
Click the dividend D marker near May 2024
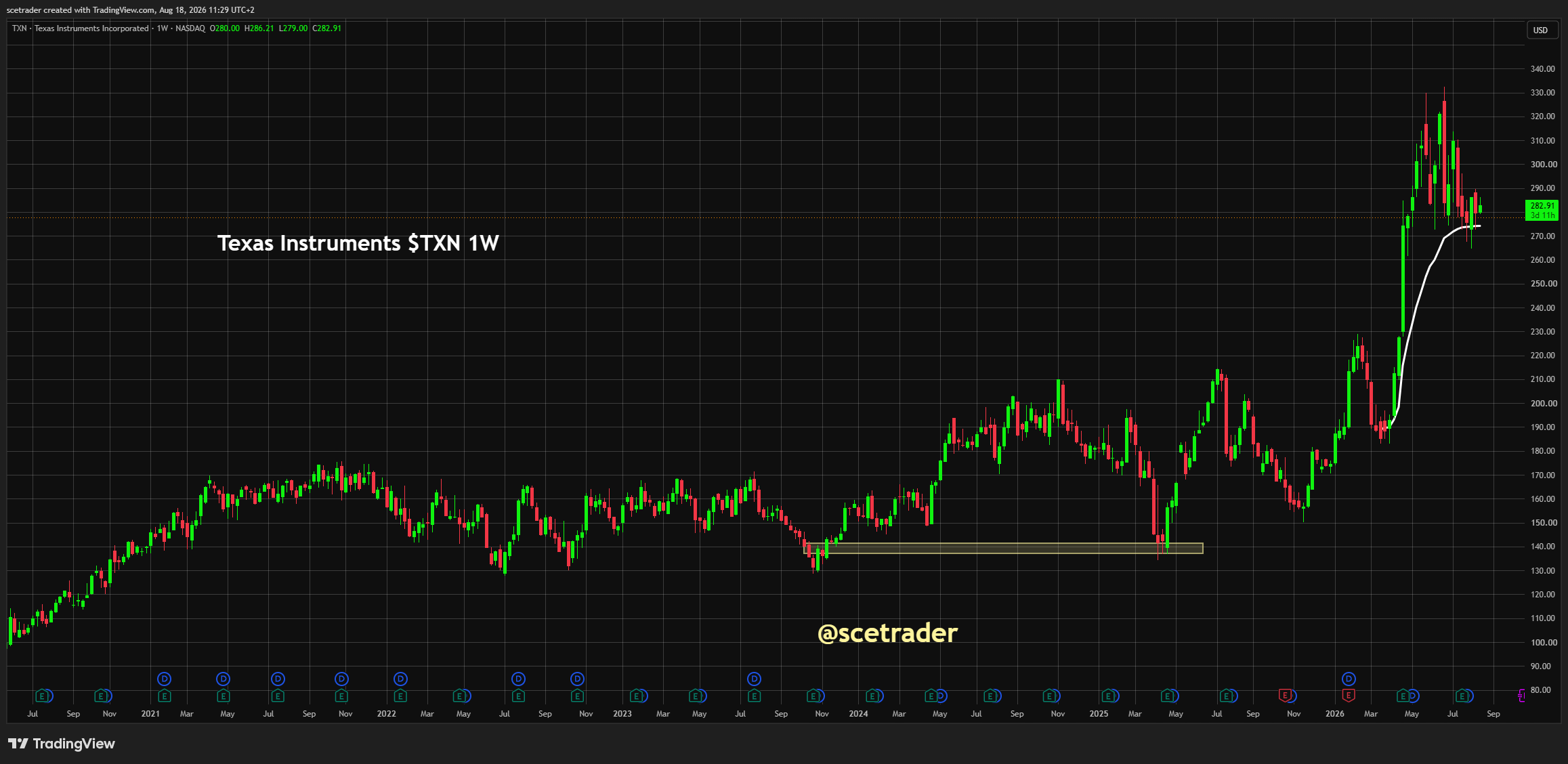(x=941, y=696)
